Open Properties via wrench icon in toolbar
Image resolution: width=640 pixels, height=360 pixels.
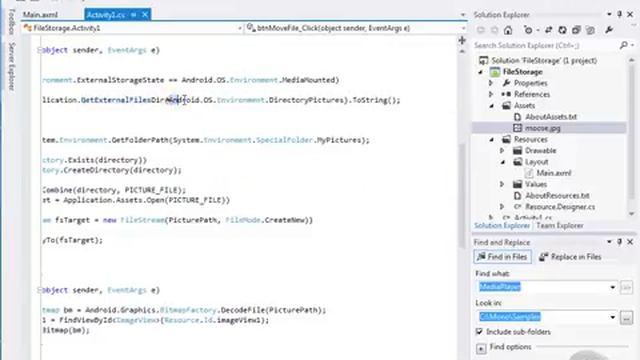(609, 30)
